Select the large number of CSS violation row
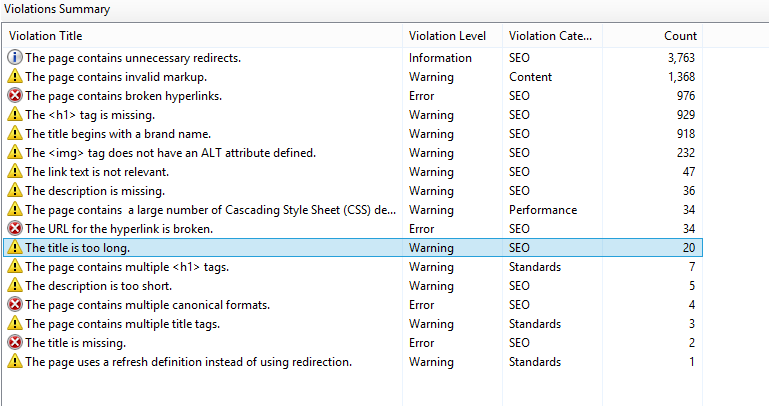769x406 pixels. tap(353, 210)
